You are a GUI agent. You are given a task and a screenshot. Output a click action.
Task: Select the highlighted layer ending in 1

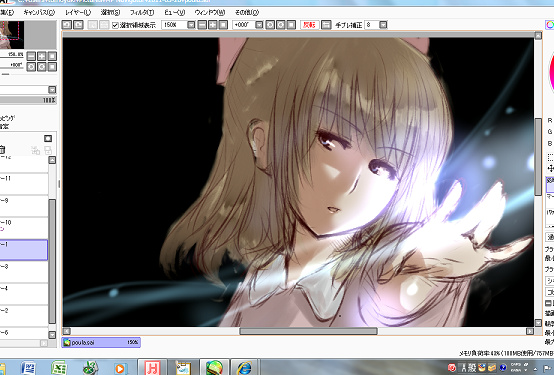coord(24,250)
